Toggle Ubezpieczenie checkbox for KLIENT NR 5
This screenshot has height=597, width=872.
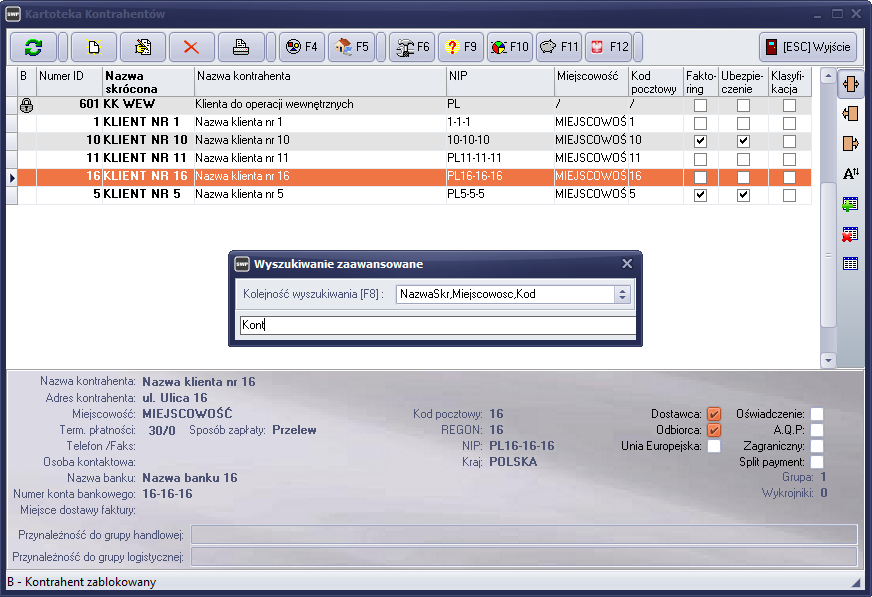tap(743, 196)
